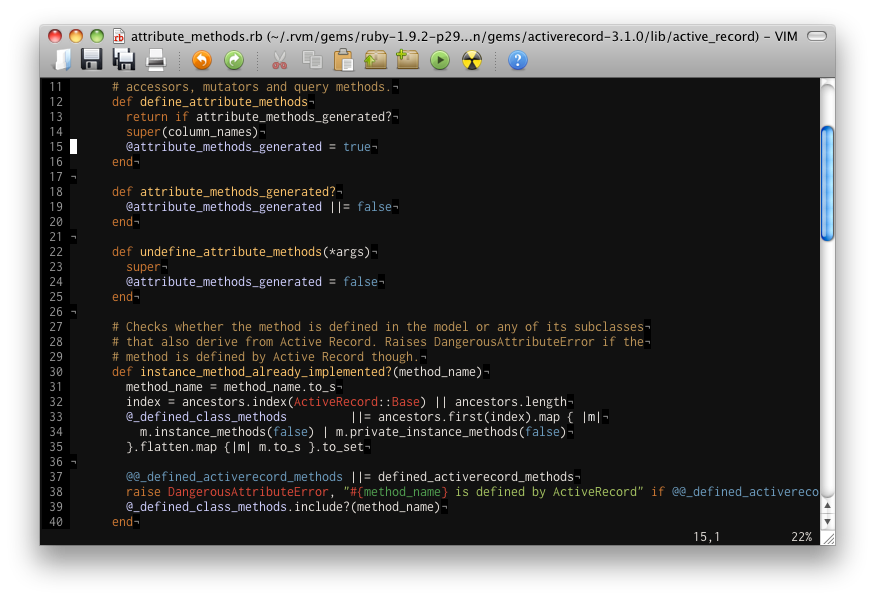
Task: Paste with the clipboard icon
Action: pyautogui.click(x=344, y=60)
